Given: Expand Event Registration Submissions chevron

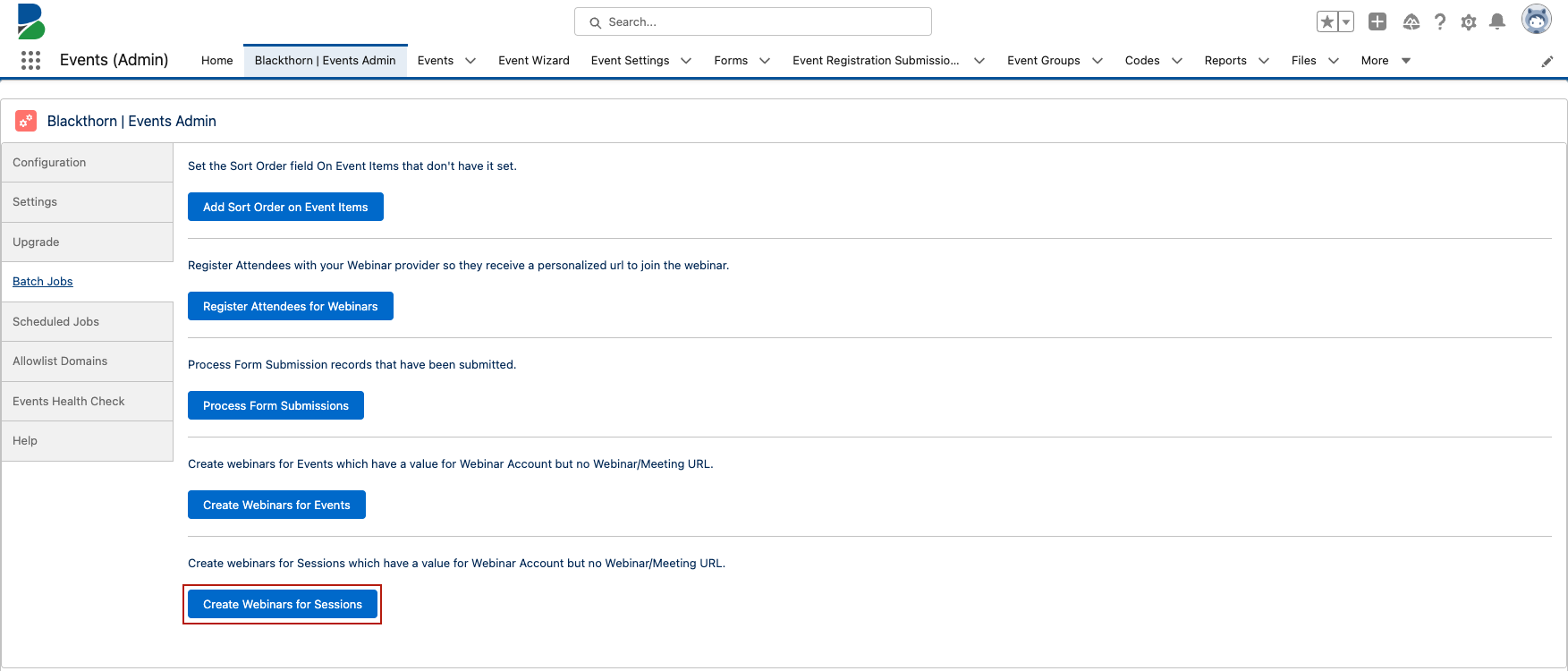Looking at the screenshot, I should 979,61.
